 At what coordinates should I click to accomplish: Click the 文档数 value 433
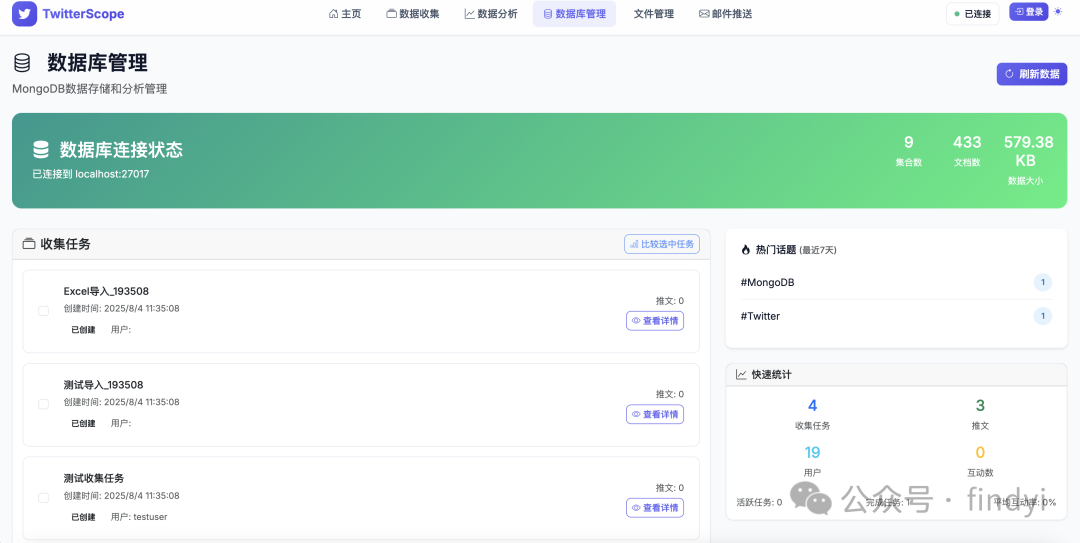967,143
